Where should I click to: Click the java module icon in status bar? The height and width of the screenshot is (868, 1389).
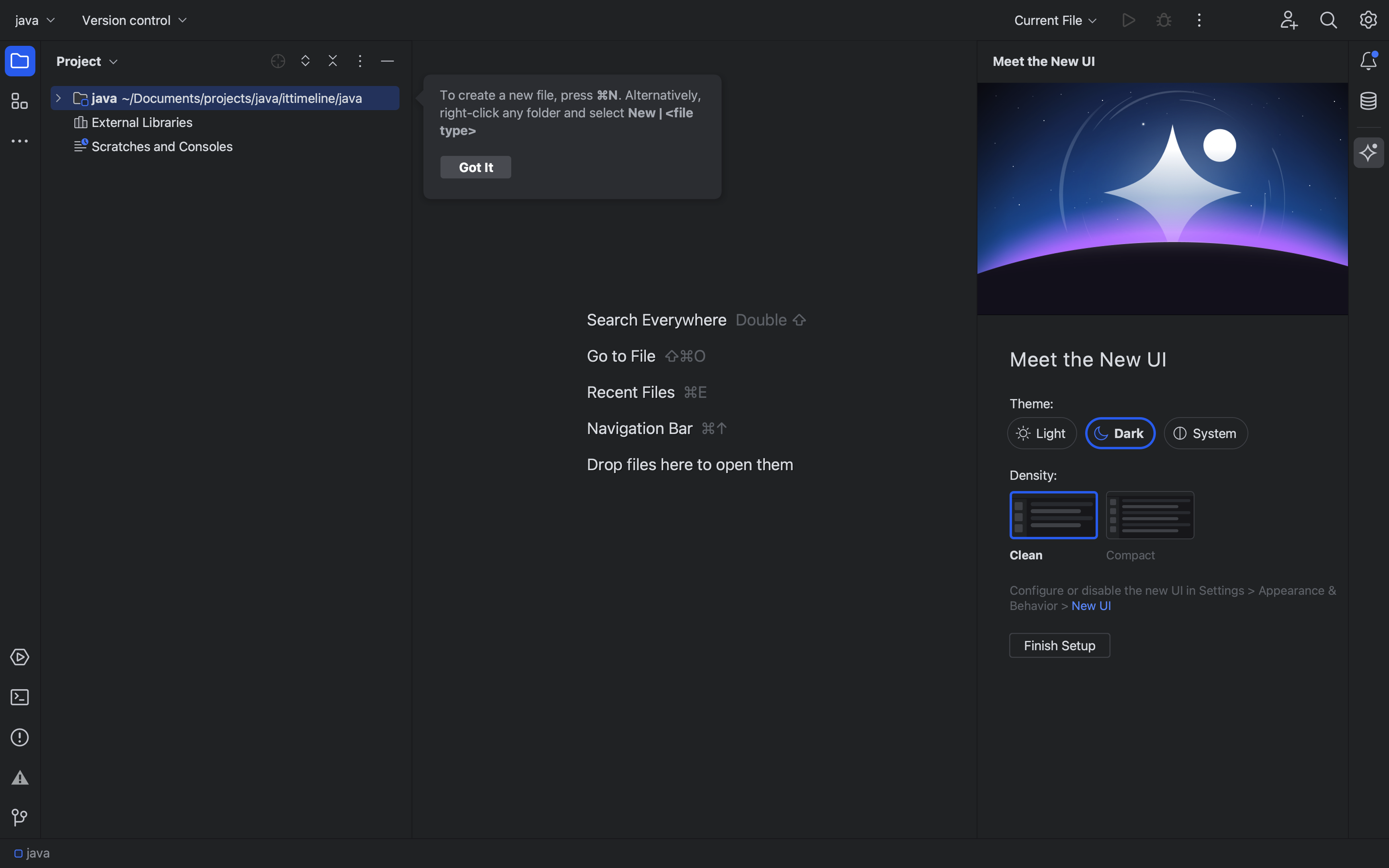18,854
